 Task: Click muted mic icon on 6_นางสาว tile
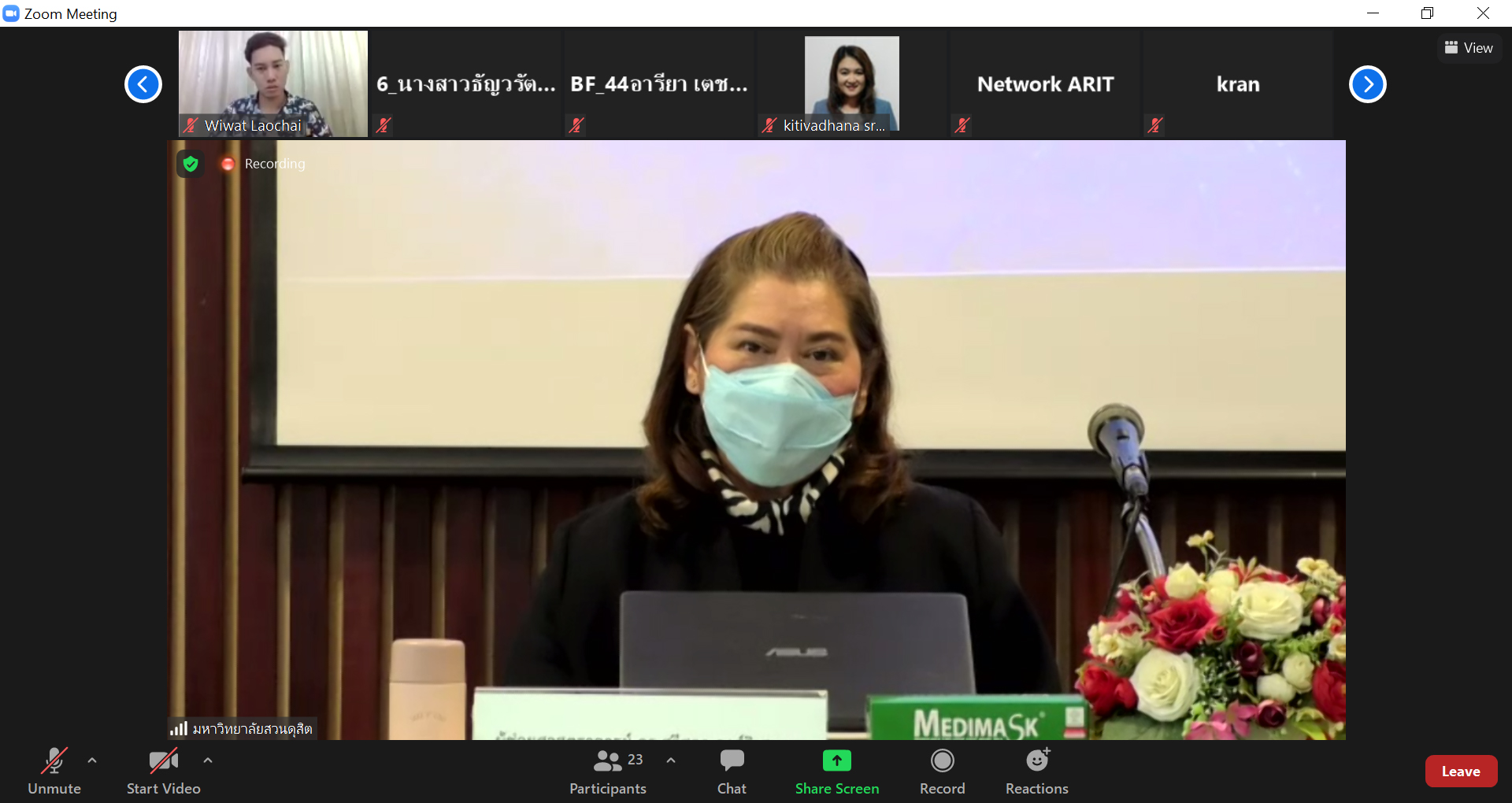pyautogui.click(x=384, y=125)
